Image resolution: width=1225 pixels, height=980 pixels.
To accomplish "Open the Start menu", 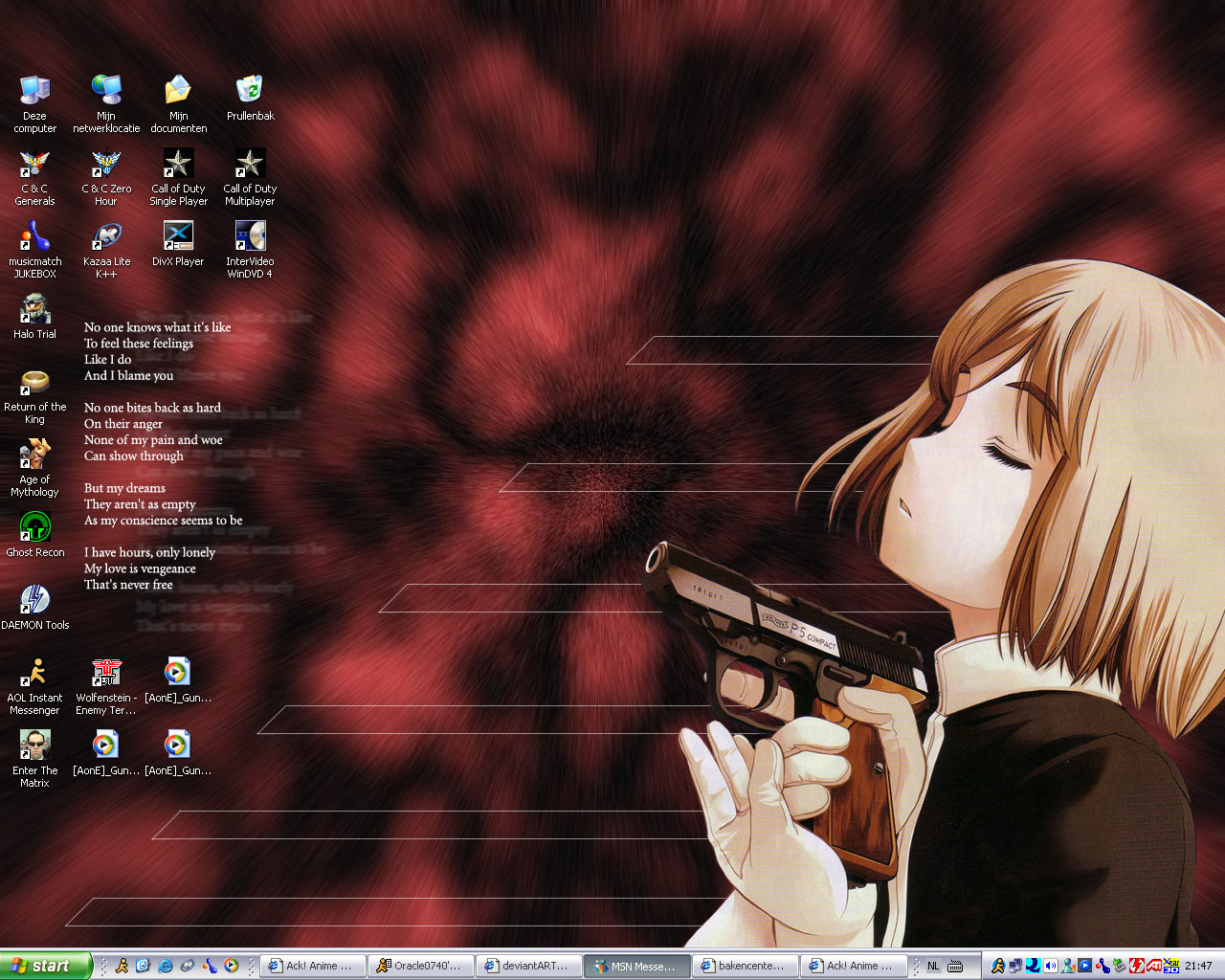I will tap(45, 966).
